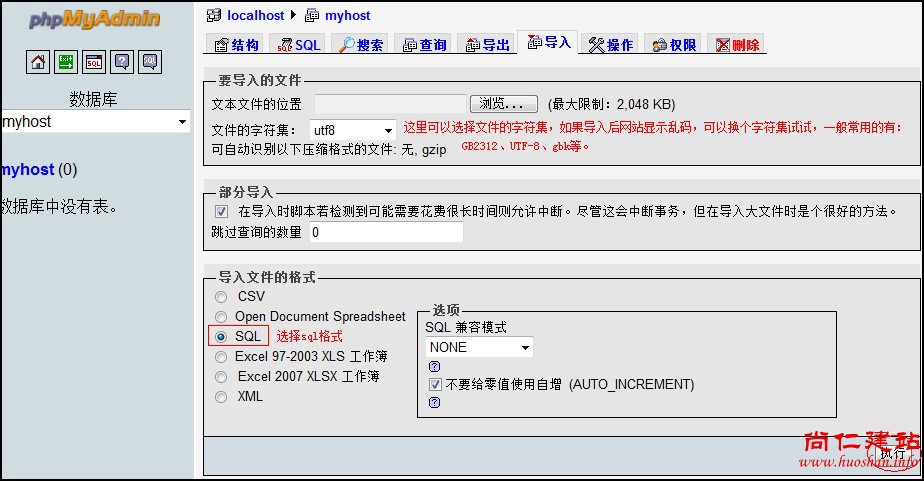Open the SQL query window icon

93,62
